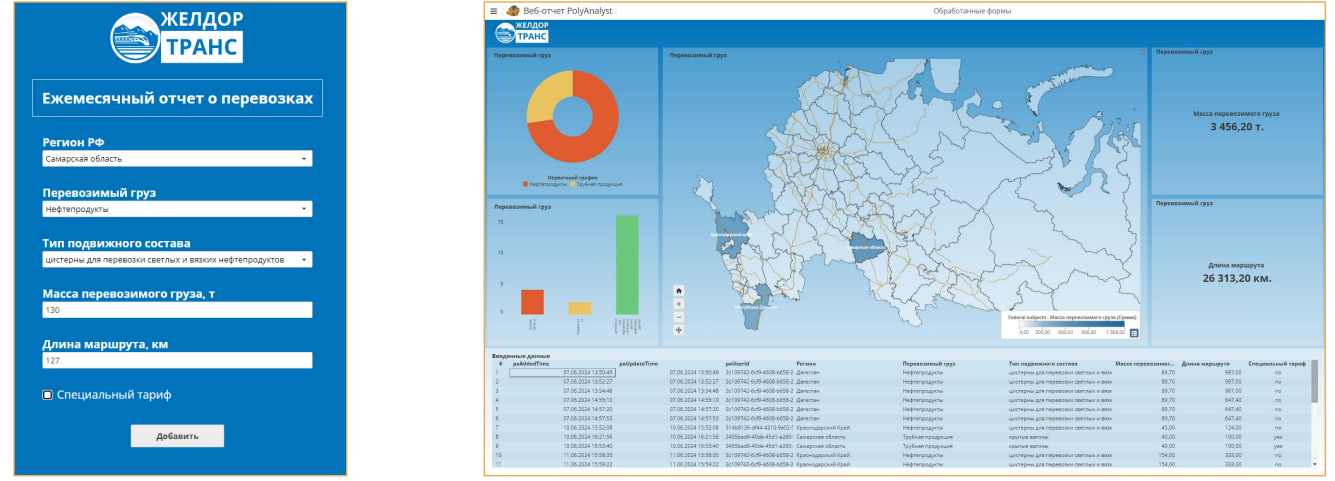Viewport: 1335px width, 481px height.
Task: Expand the Перевозимый груз dropdown
Action: [x=176, y=210]
